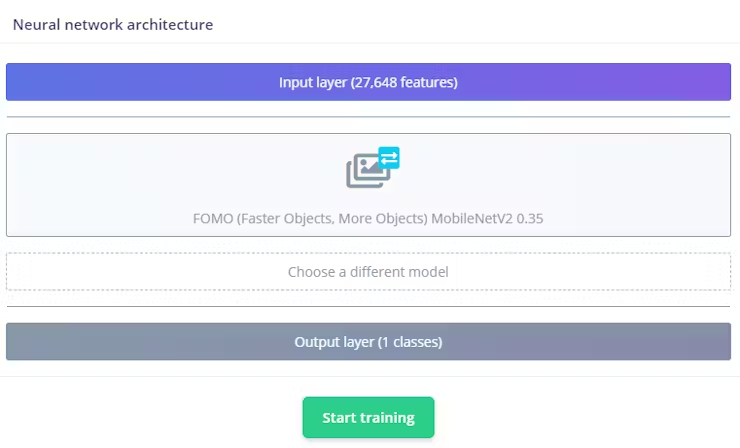Viewport: 740px width, 448px height.
Task: Select the Output layer bar
Action: pos(368,342)
